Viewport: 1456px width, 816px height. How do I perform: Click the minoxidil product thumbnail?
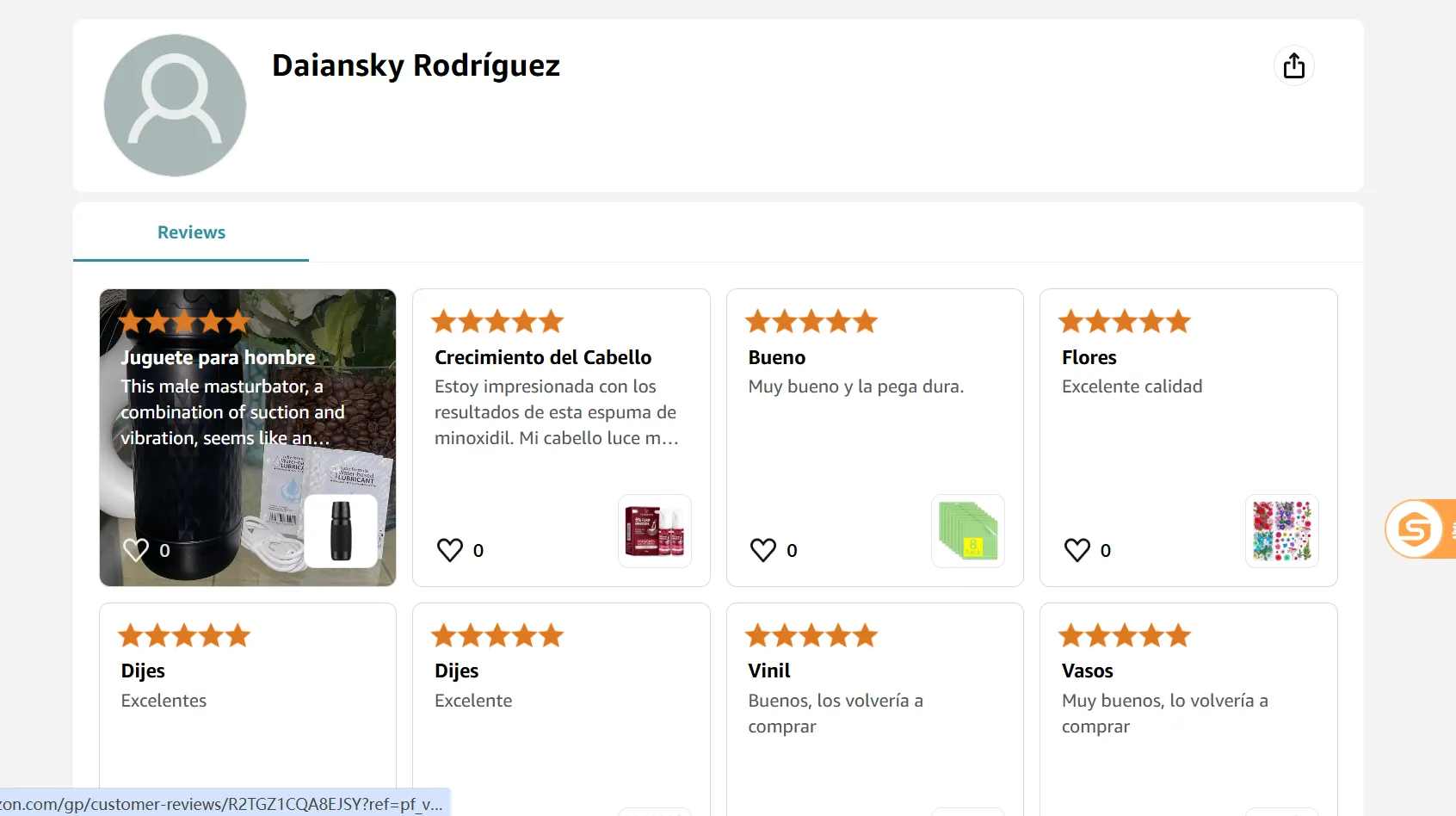tap(655, 531)
